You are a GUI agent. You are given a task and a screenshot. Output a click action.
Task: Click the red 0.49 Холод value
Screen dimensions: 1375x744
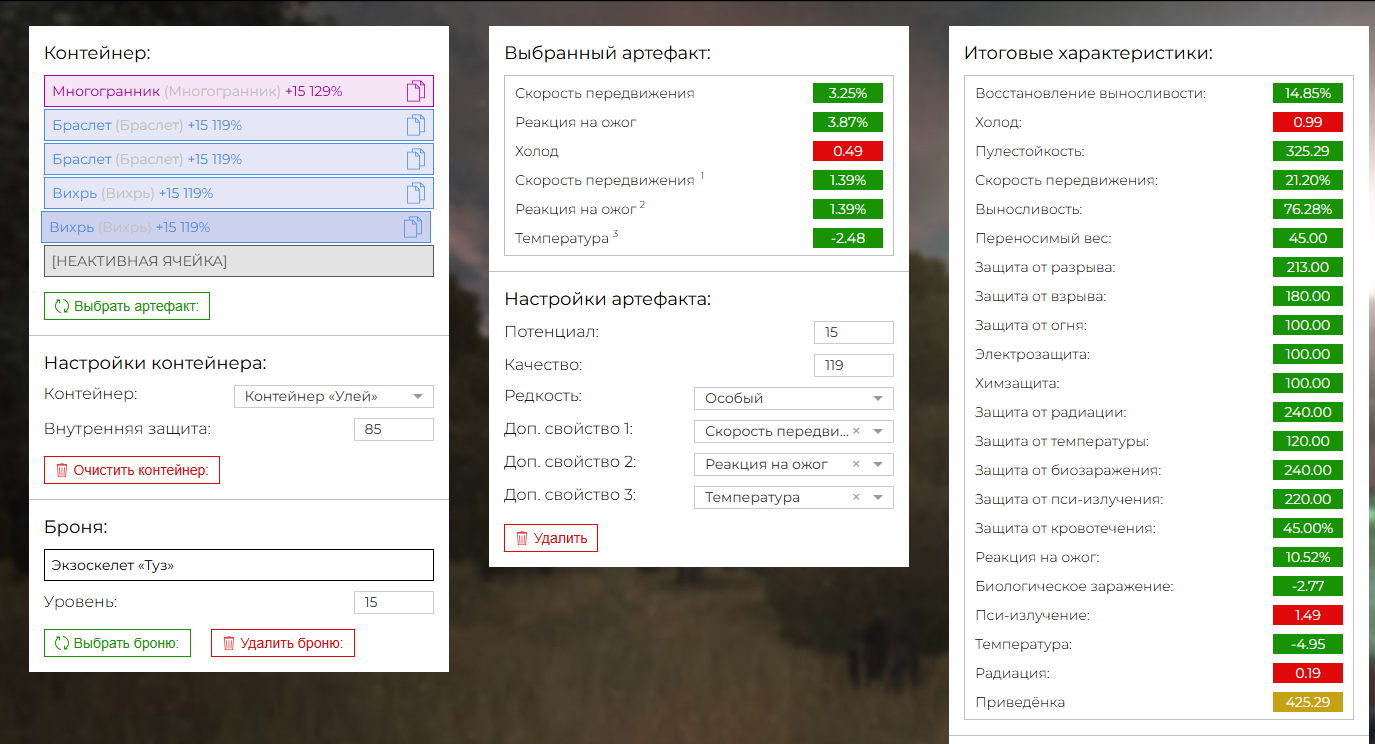point(848,151)
